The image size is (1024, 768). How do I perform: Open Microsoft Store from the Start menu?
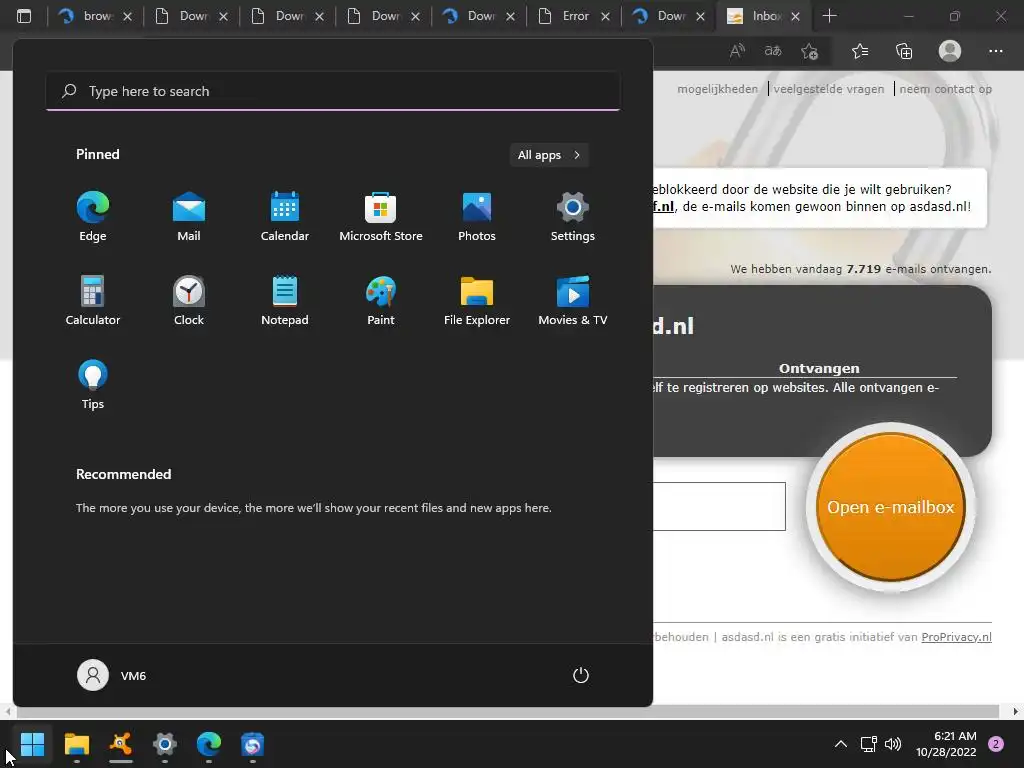click(x=381, y=217)
